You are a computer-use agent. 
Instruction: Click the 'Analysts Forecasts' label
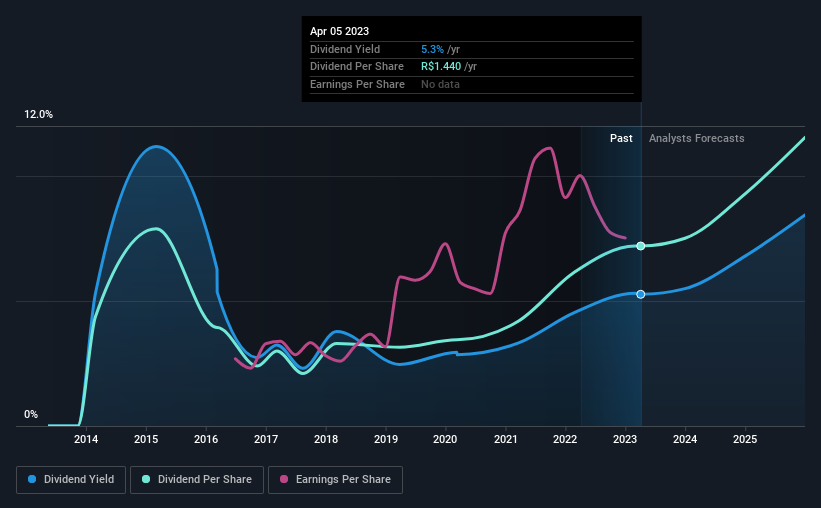coord(696,138)
